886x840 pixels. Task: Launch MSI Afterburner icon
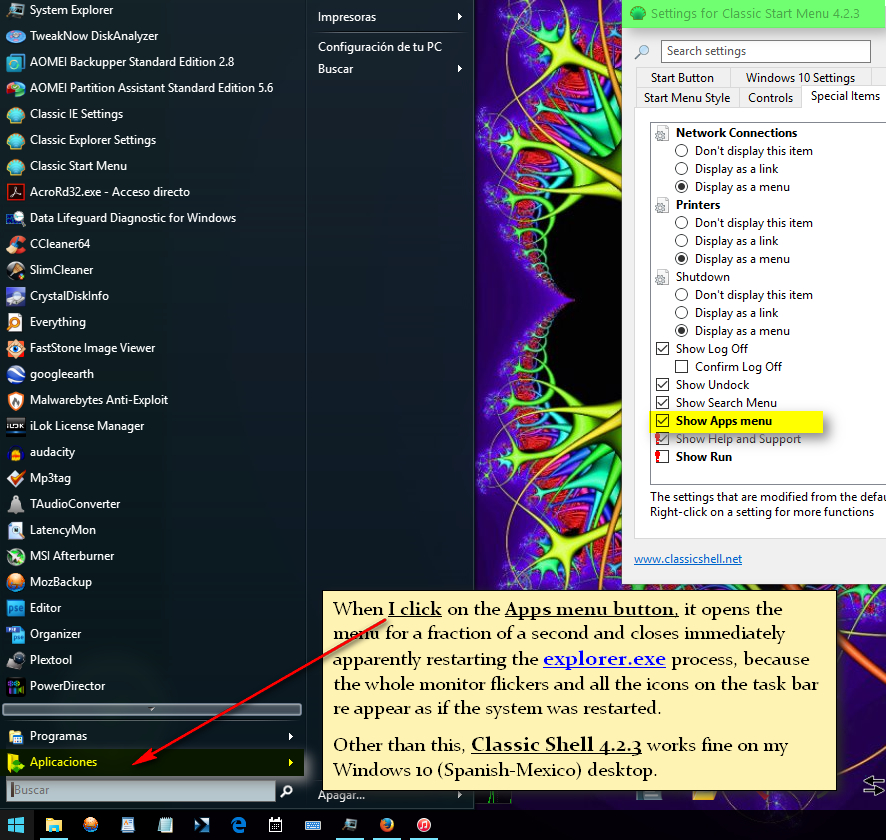[15, 556]
